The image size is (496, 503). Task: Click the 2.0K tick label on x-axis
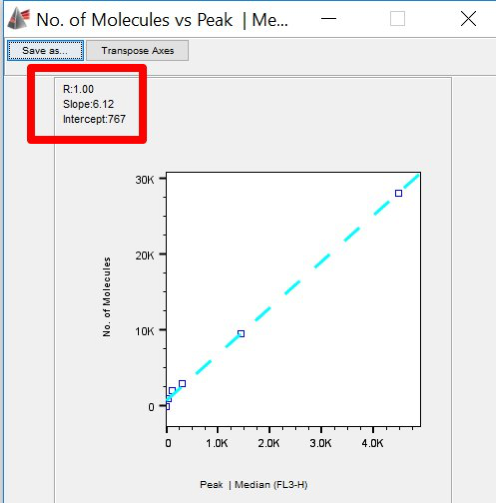[x=269, y=443]
